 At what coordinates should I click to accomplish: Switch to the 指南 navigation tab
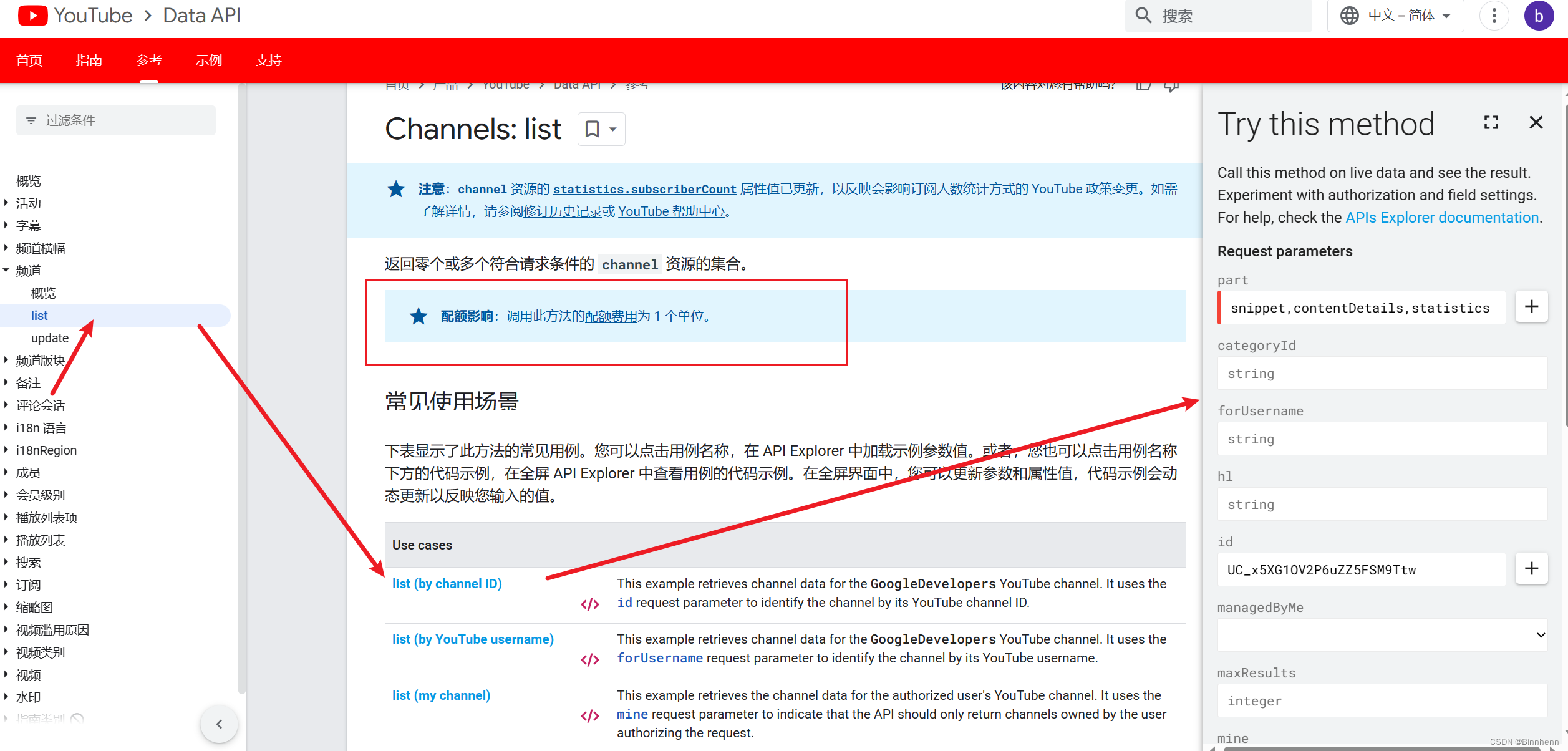pyautogui.click(x=89, y=60)
